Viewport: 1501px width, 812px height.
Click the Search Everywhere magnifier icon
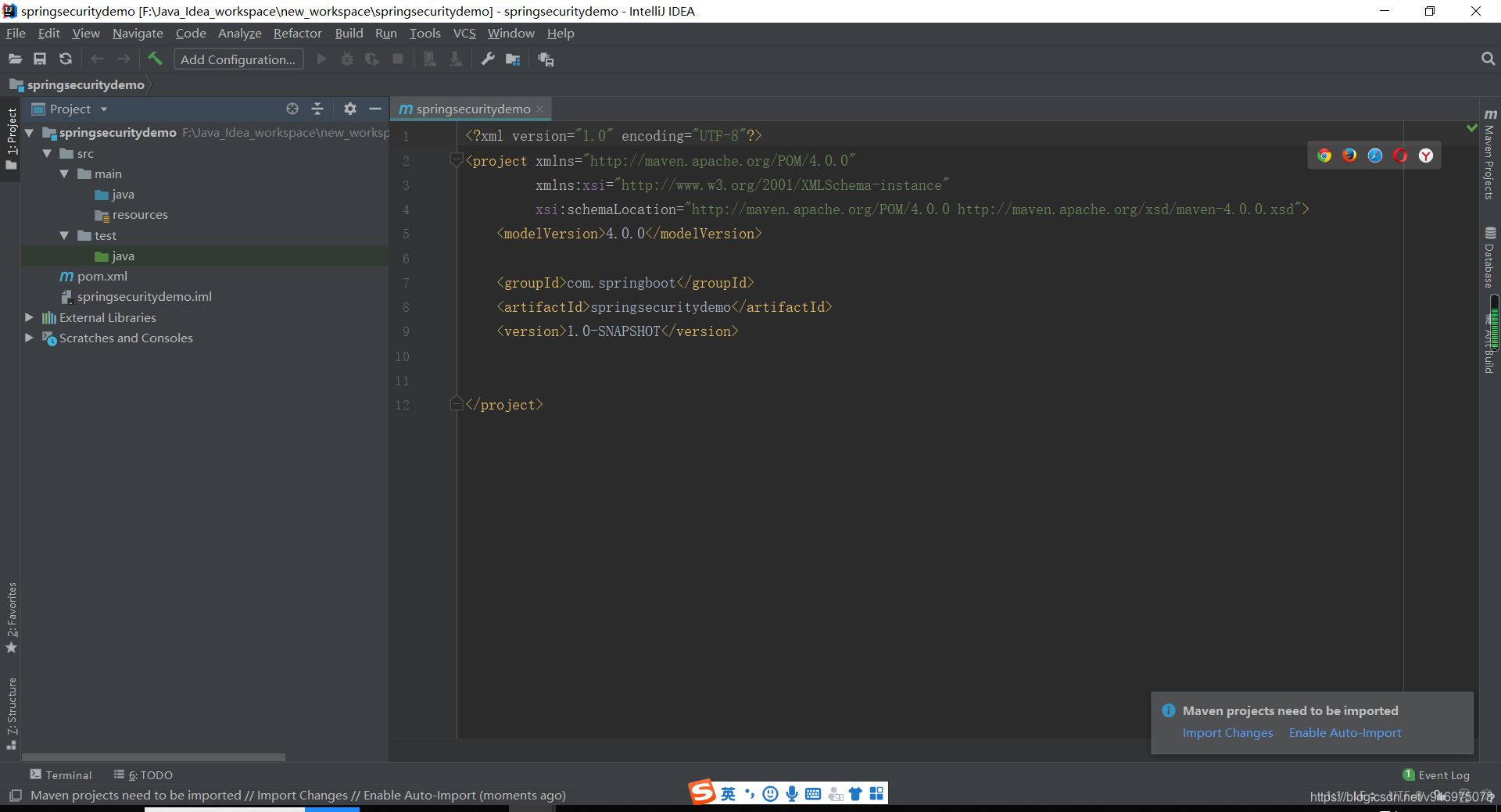[1488, 59]
